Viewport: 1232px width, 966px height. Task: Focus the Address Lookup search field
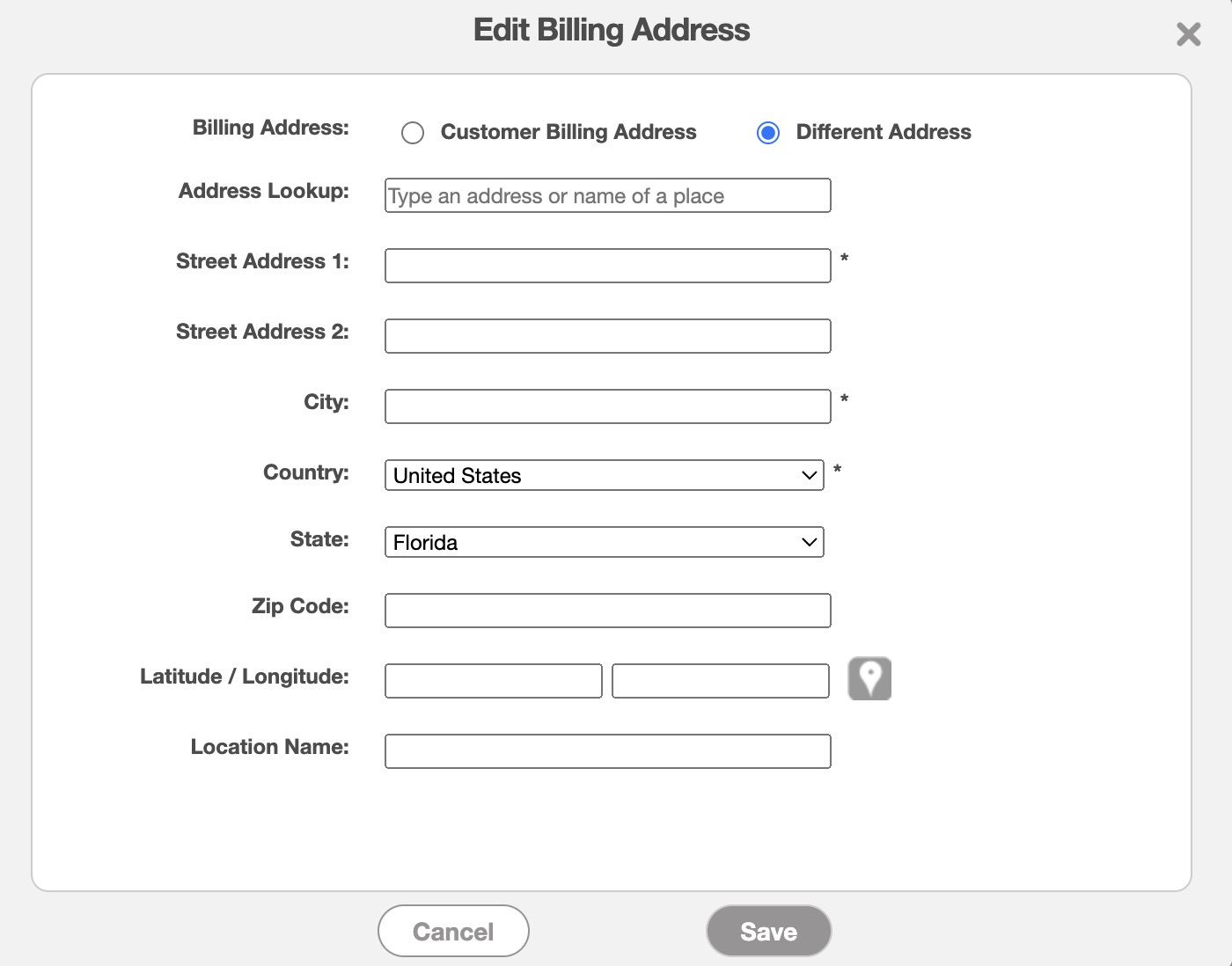tap(607, 195)
